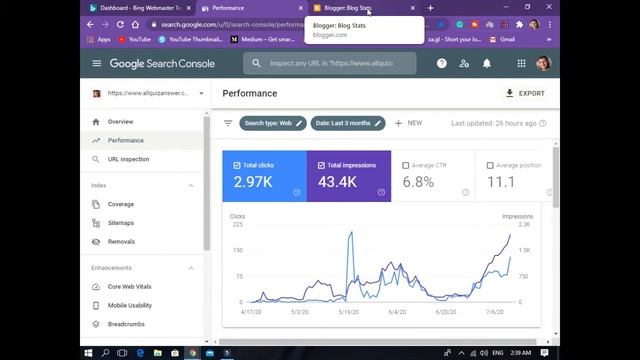
Task: Open the Google account avatar
Action: [543, 63]
